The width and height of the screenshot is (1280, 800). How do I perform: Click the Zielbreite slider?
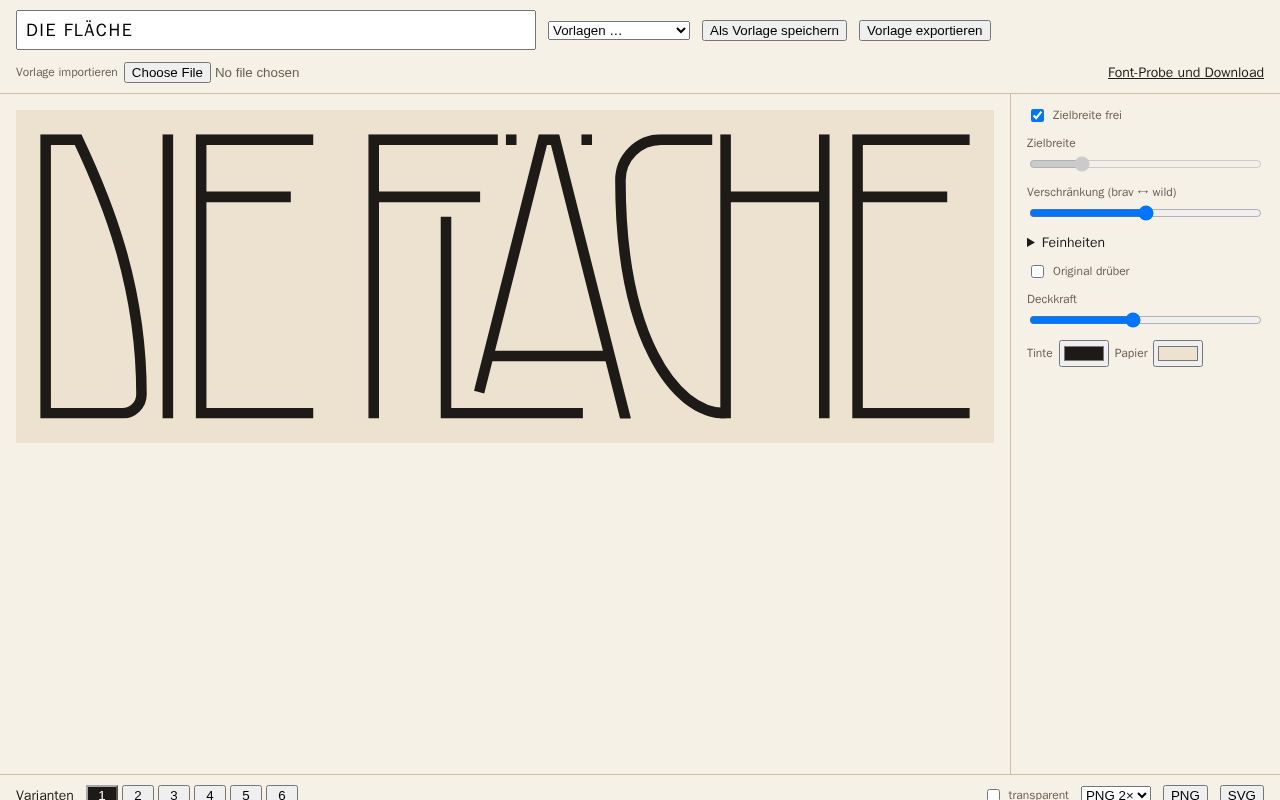click(x=1145, y=164)
